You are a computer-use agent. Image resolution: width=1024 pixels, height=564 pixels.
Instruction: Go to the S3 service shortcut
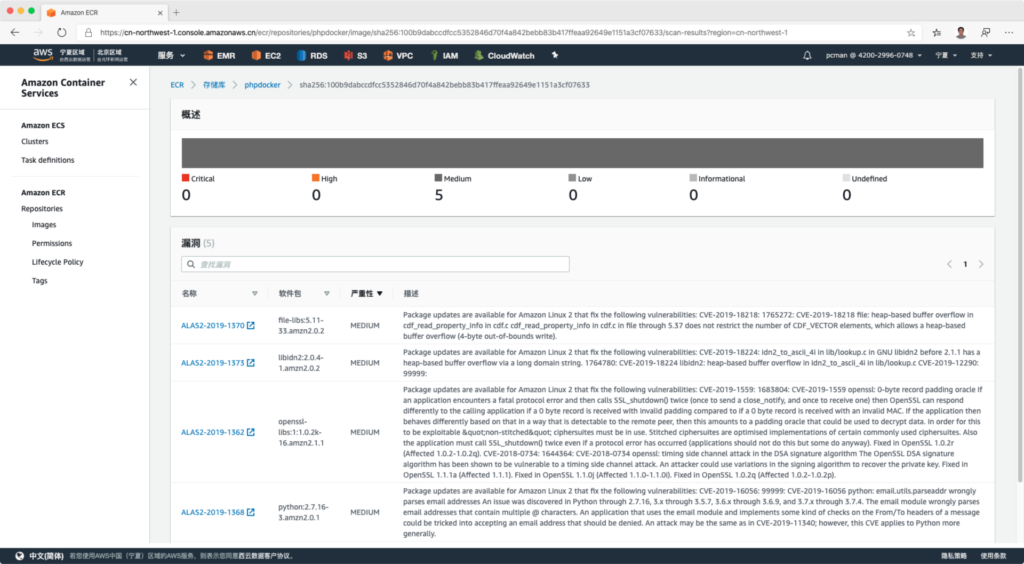355,55
